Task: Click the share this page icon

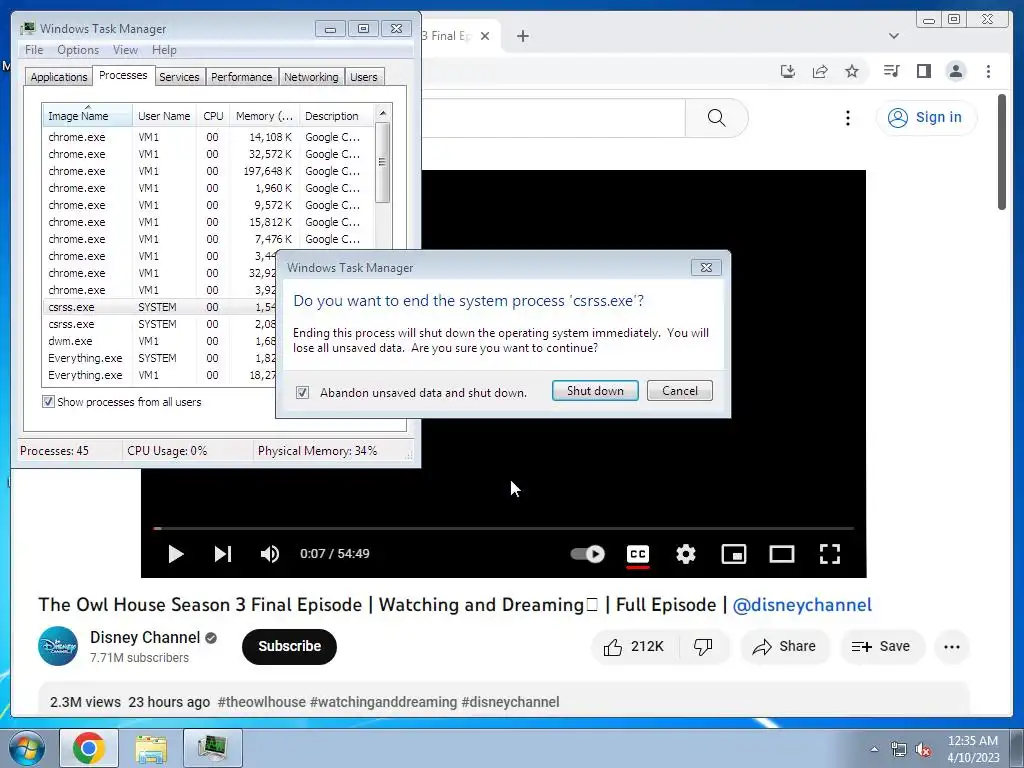Action: 820,71
